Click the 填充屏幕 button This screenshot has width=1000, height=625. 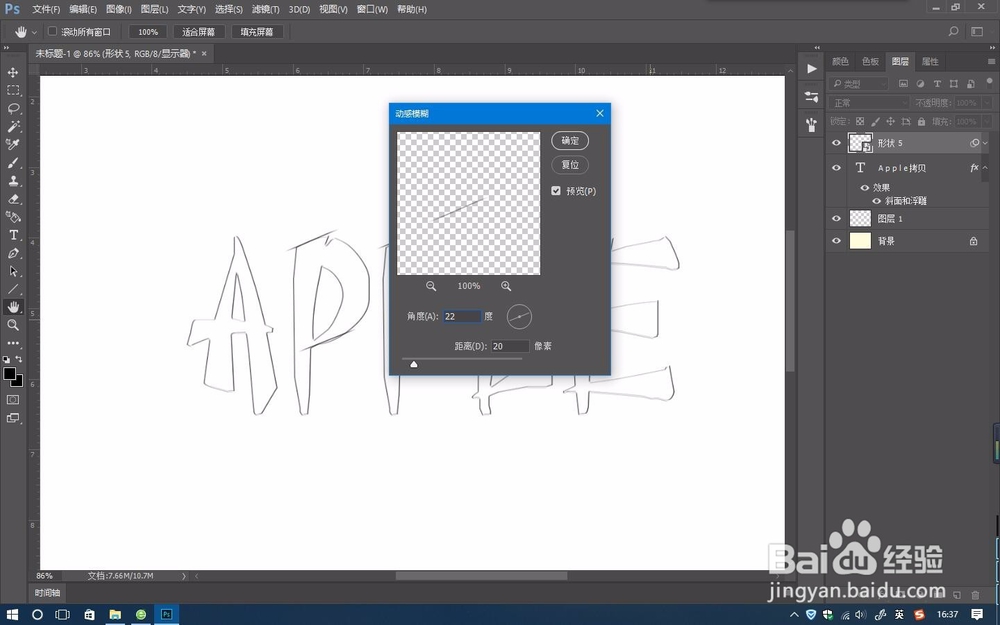click(257, 31)
